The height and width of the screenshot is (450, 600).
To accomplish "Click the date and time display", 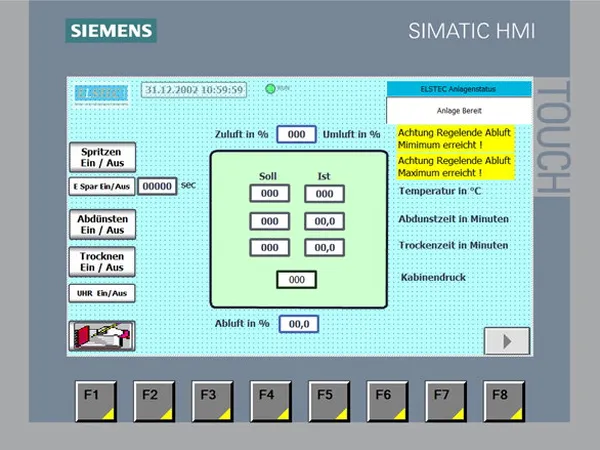I will click(x=194, y=90).
